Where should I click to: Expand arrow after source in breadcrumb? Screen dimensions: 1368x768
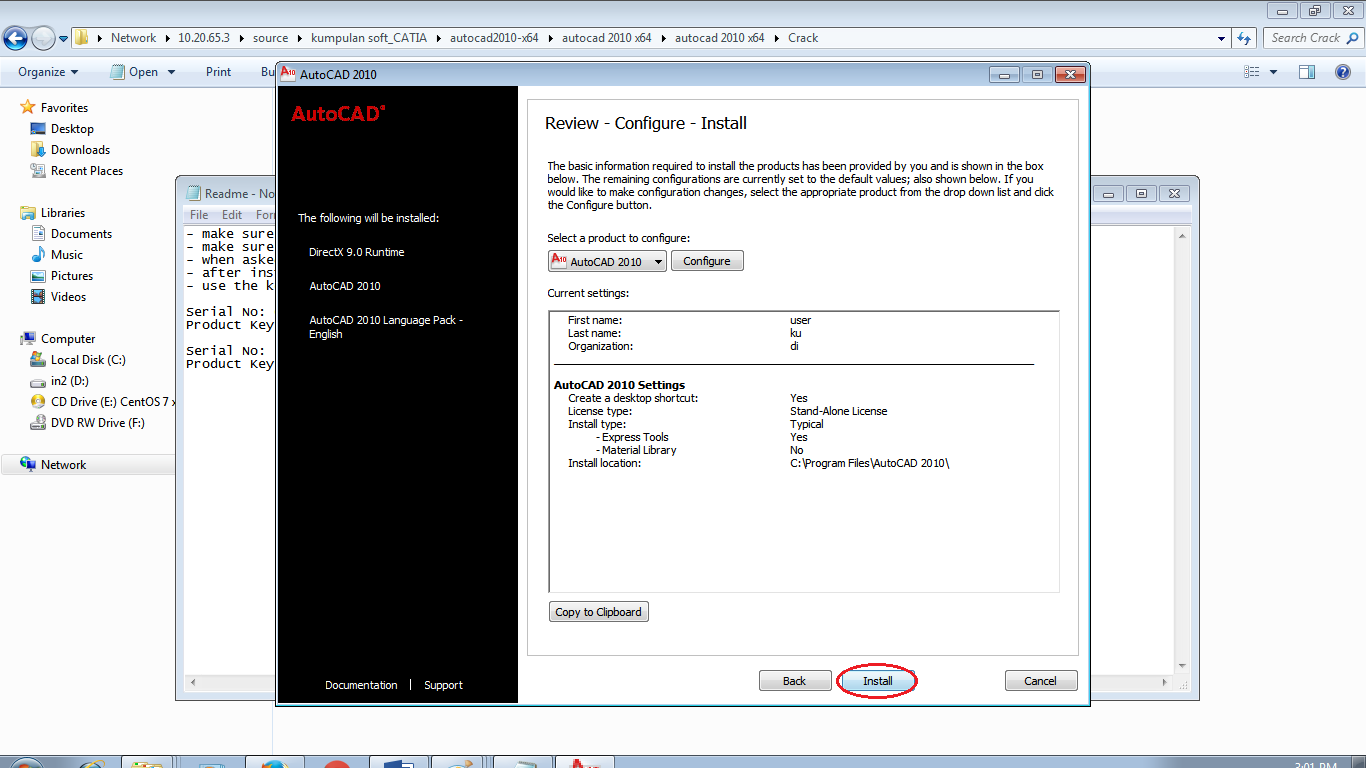(x=299, y=38)
